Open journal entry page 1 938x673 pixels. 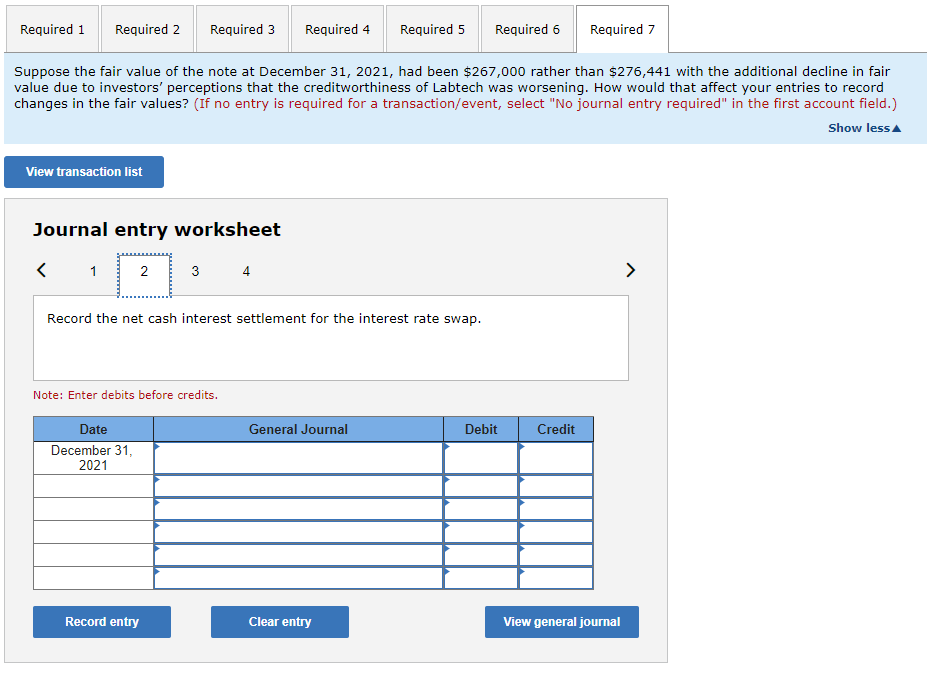click(x=93, y=271)
